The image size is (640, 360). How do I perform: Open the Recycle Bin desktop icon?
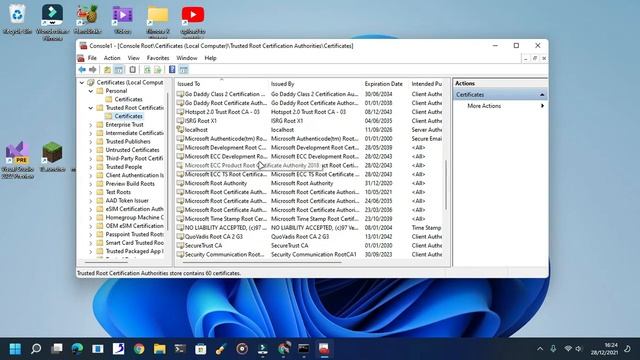[x=17, y=19]
